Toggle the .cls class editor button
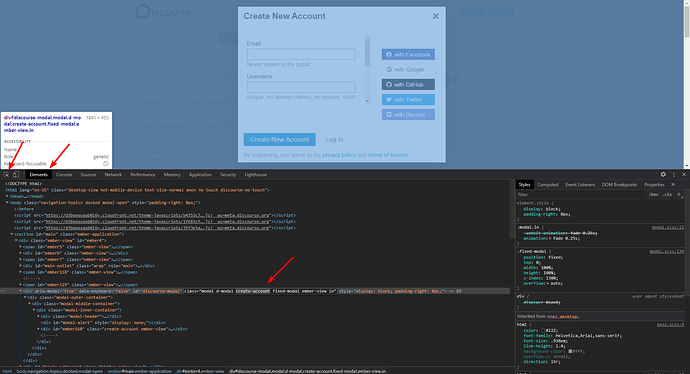Viewport: 690px width, 374px height. pyautogui.click(x=668, y=194)
